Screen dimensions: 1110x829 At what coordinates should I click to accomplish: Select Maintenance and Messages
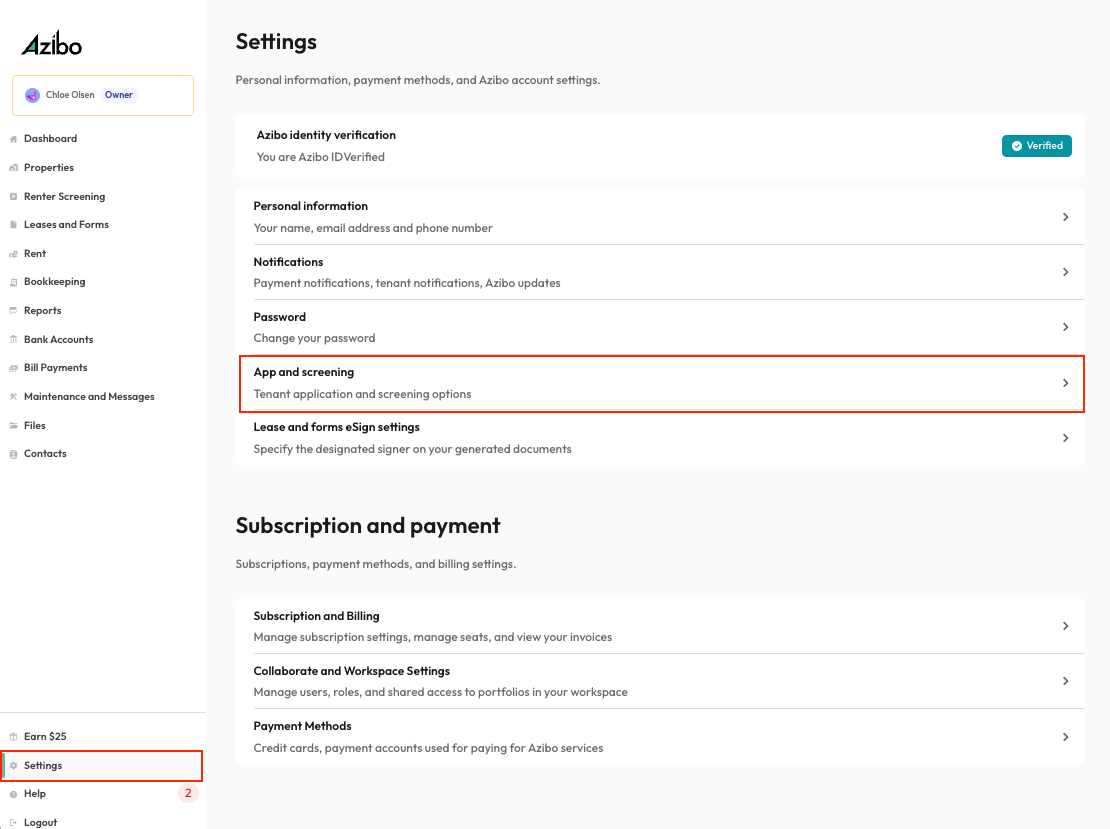[89, 397]
